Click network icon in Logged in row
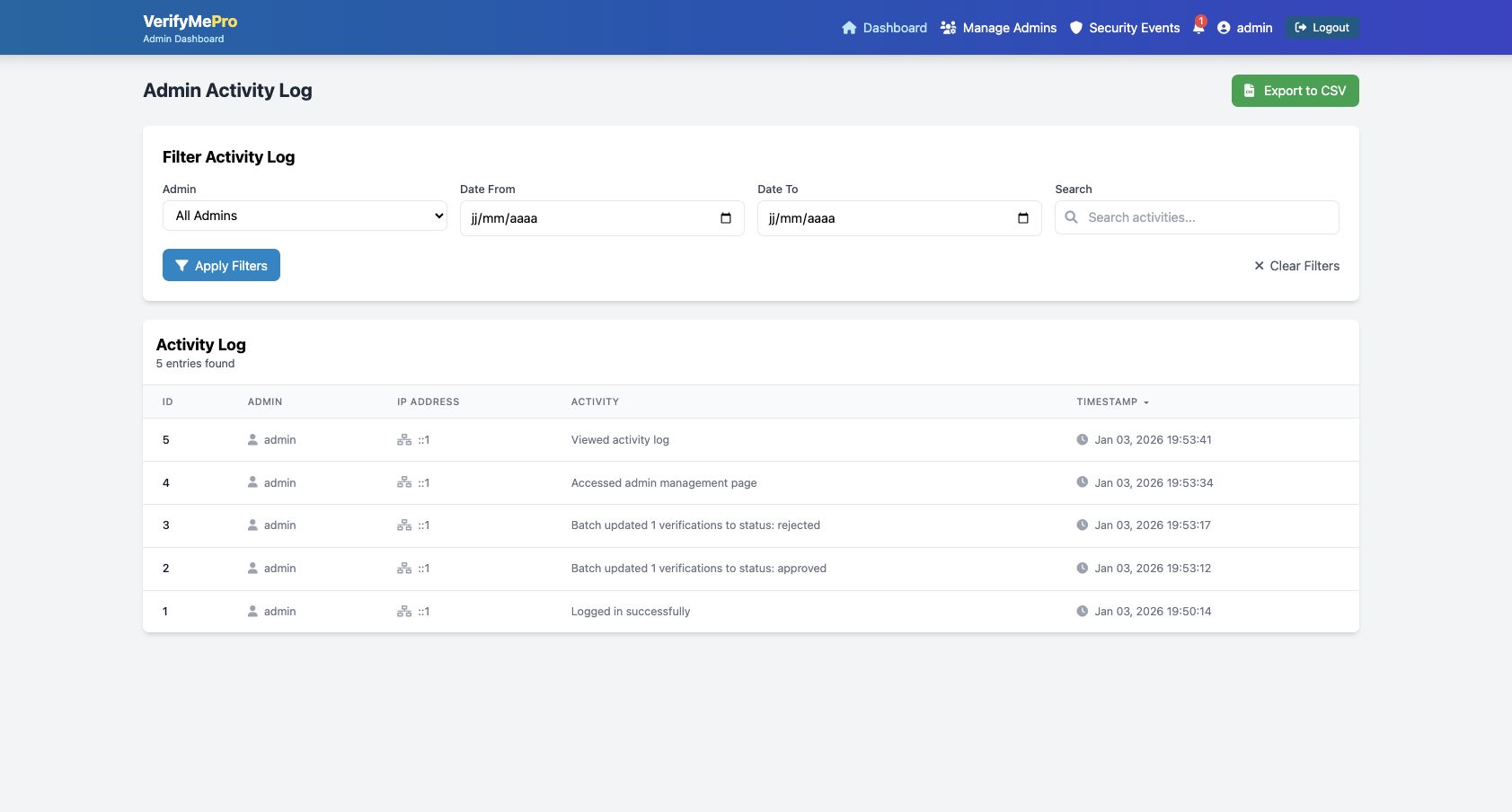Screen dimensions: 1512x812 point(404,612)
